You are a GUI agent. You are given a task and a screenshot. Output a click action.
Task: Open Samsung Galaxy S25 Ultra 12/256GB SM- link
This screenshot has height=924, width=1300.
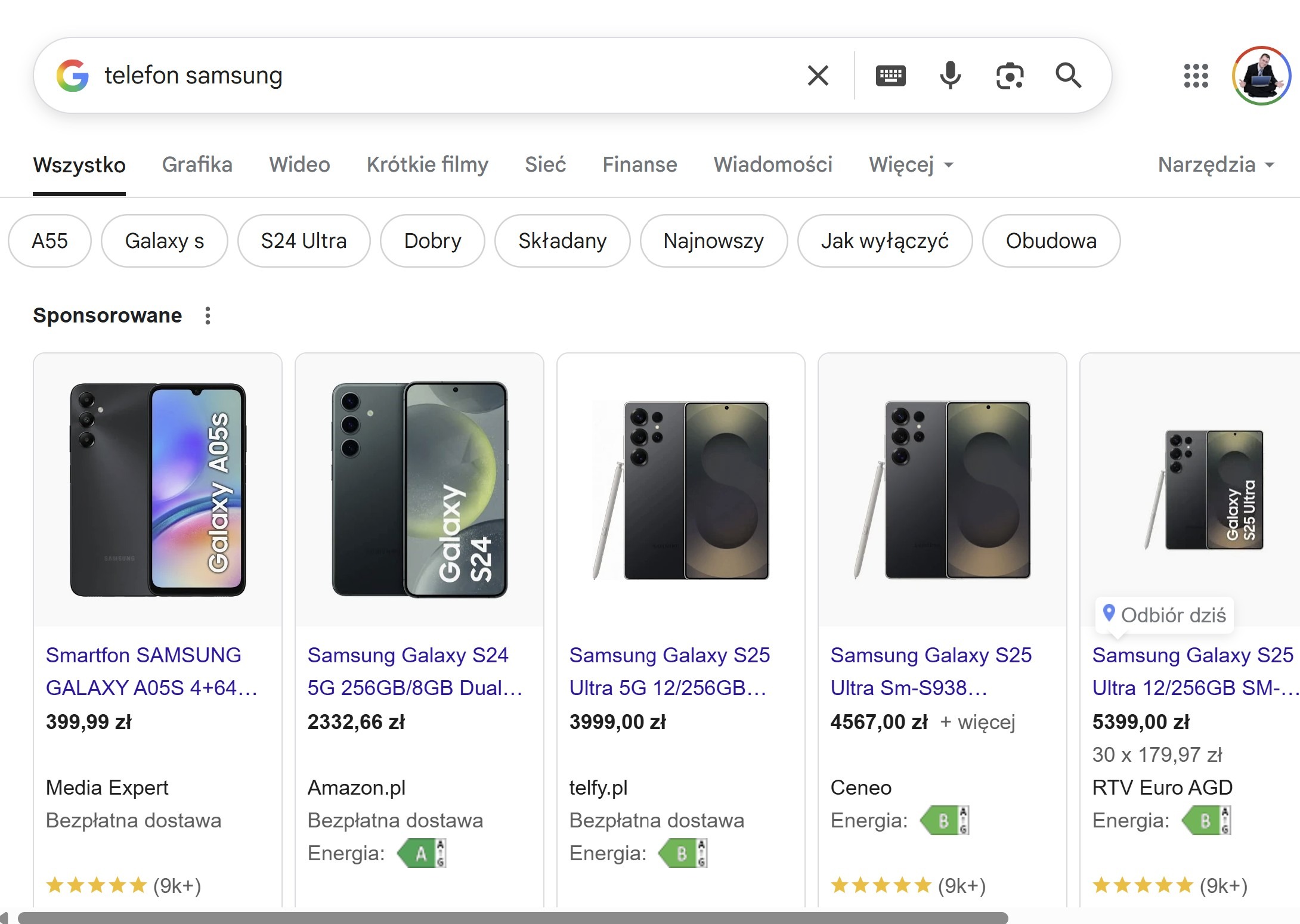point(1196,671)
